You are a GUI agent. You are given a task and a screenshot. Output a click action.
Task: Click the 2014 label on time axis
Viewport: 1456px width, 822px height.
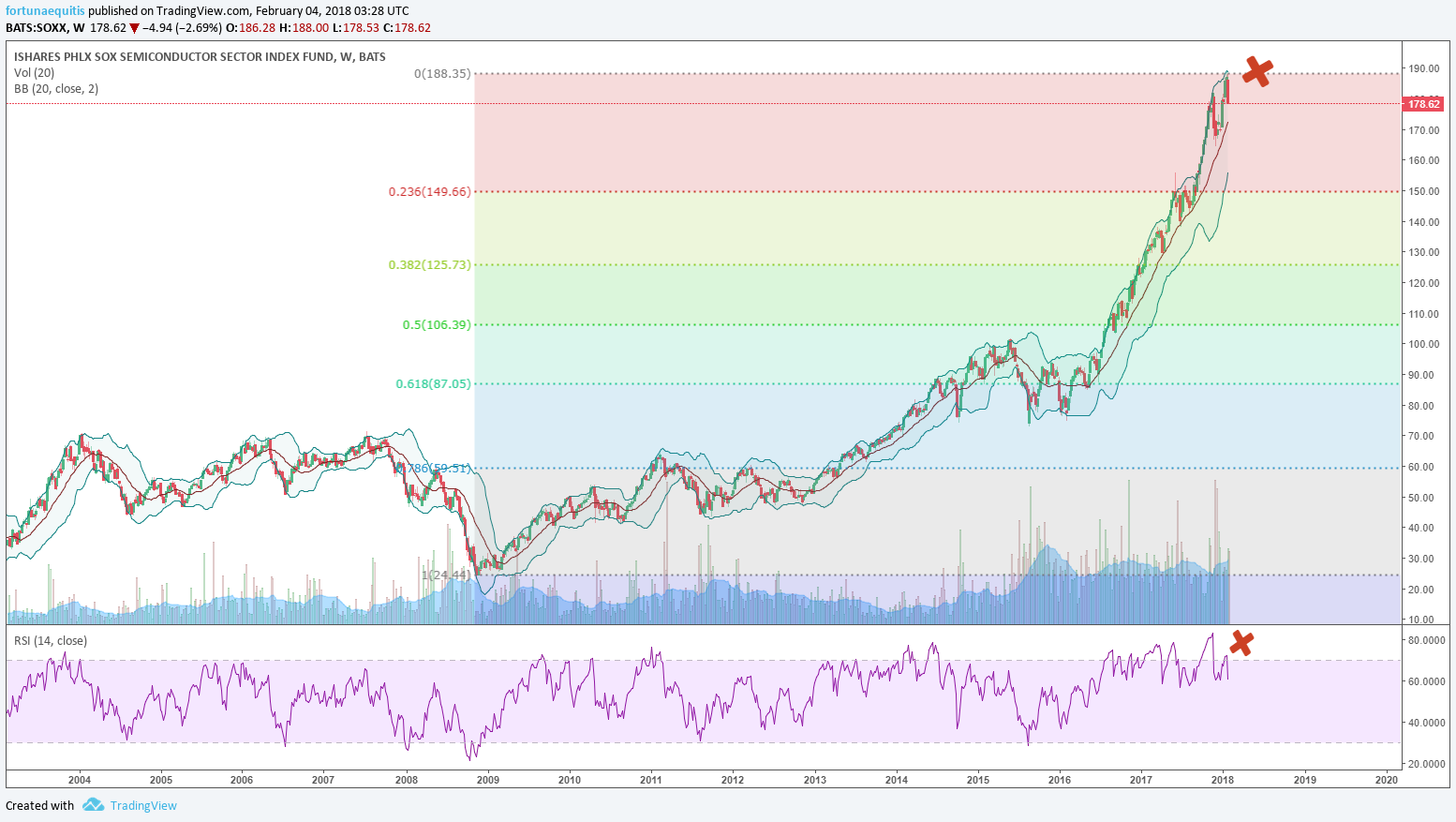tap(897, 779)
